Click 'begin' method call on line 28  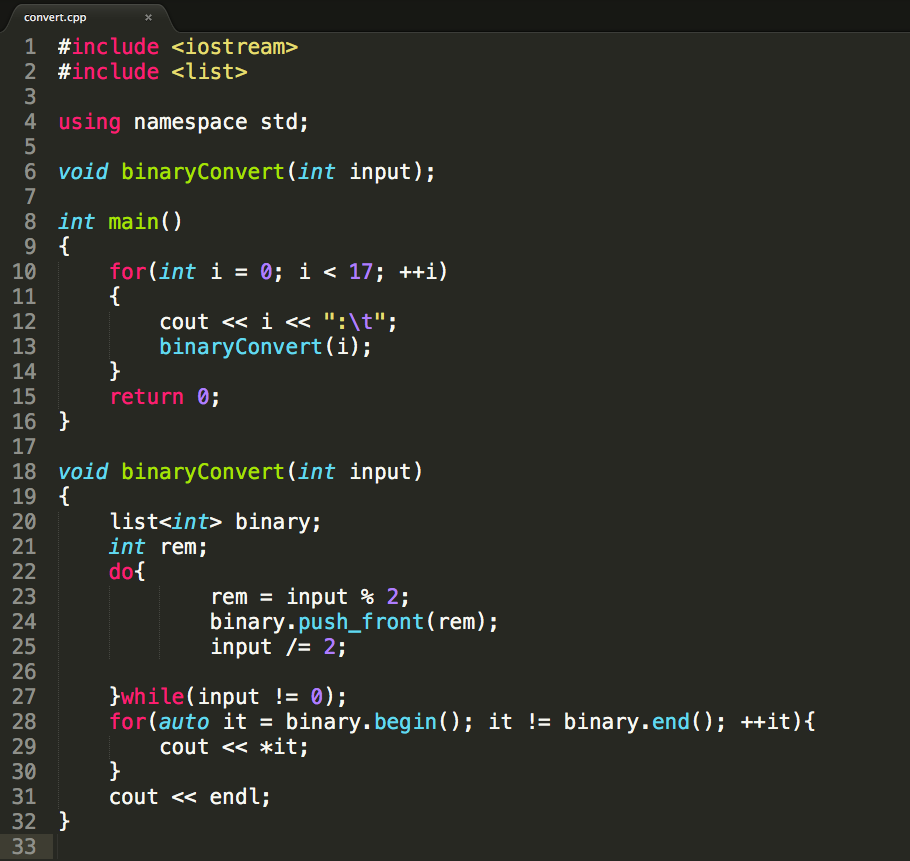405,722
